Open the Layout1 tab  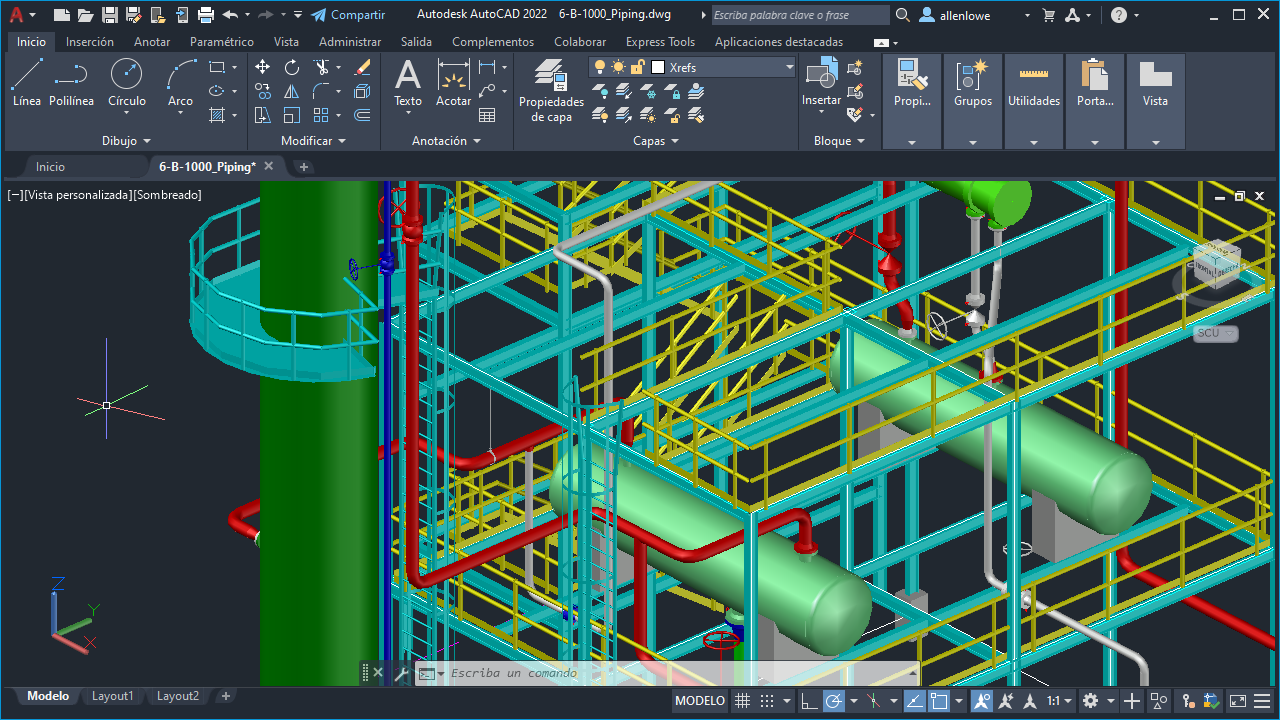coord(112,696)
